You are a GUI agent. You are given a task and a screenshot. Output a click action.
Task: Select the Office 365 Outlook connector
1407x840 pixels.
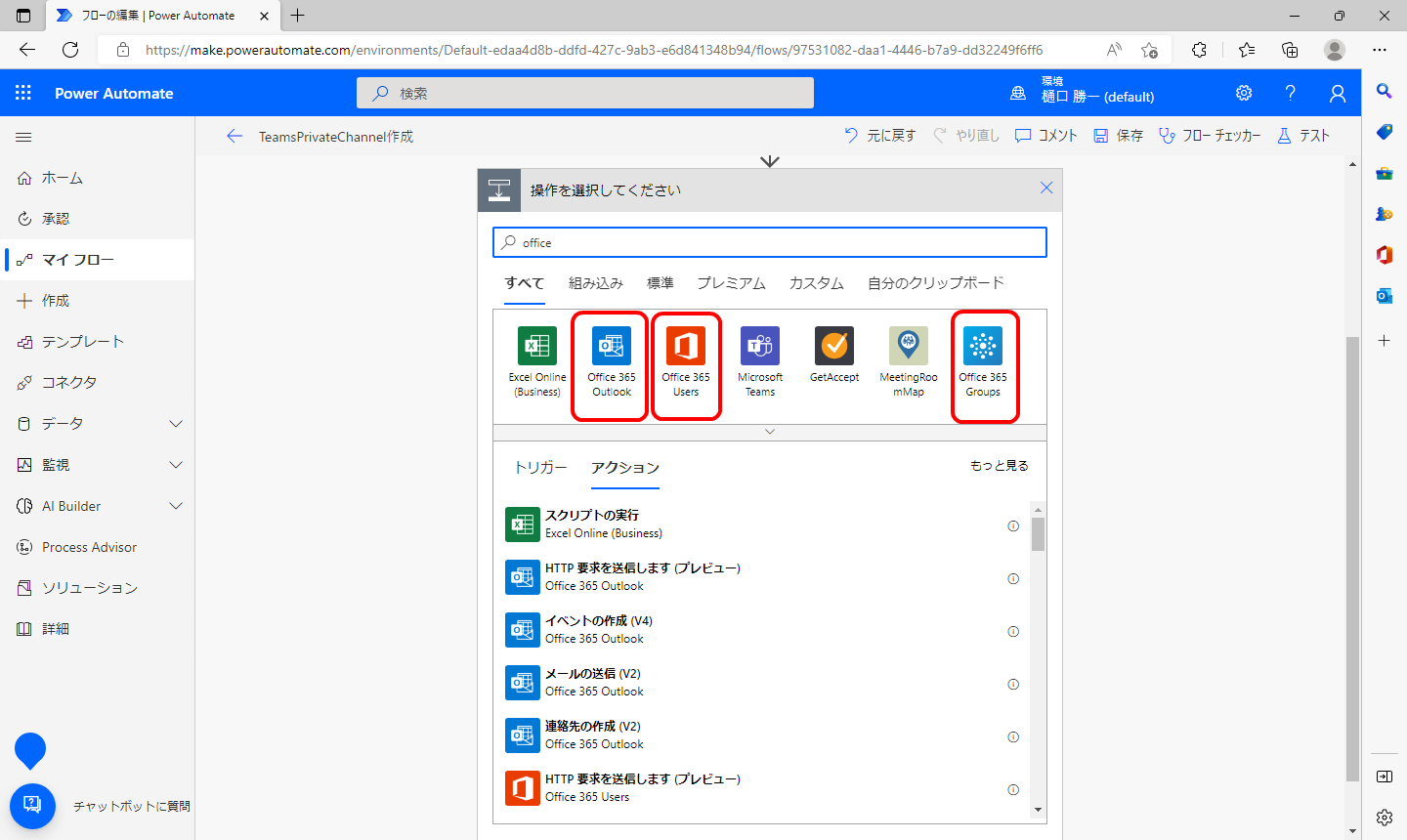tap(612, 362)
